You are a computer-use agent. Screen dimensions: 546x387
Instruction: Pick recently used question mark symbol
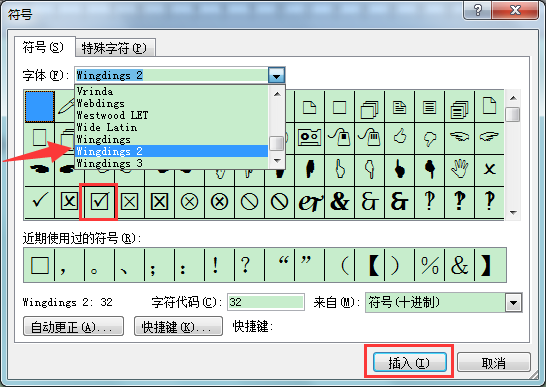249,265
